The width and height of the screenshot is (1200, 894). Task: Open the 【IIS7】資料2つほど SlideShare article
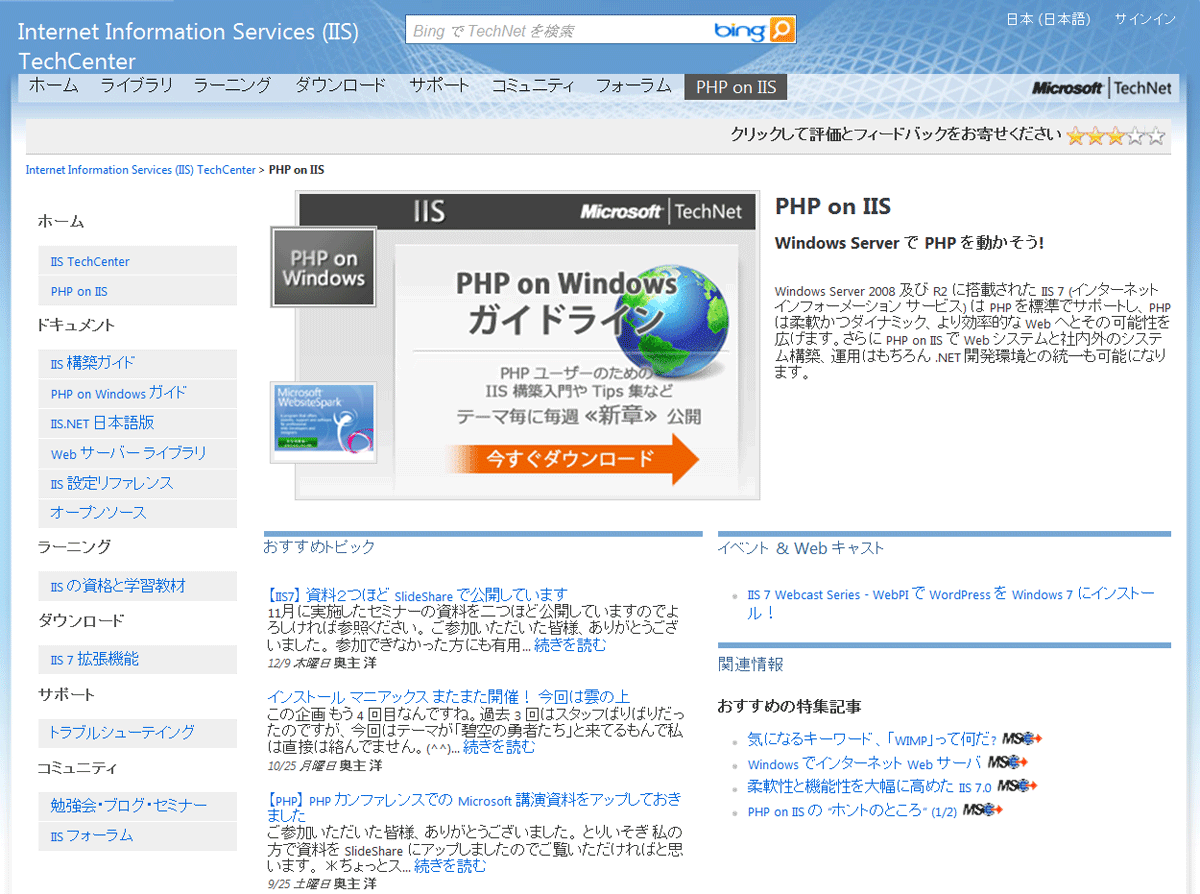coord(417,594)
